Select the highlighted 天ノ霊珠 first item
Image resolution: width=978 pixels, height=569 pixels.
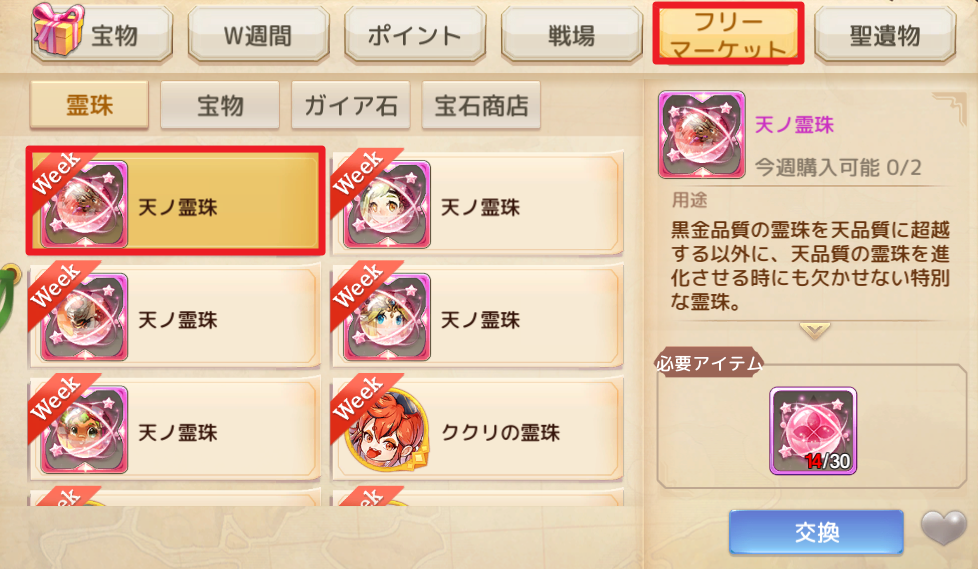[x=175, y=201]
